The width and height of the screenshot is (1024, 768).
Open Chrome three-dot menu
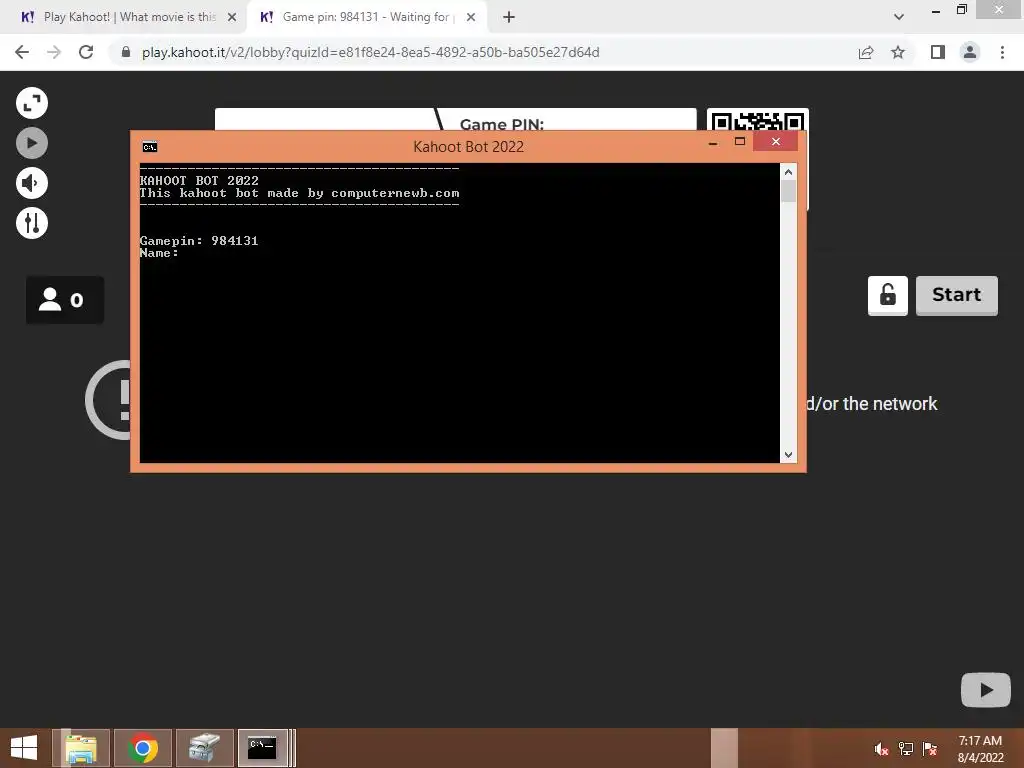tap(1002, 52)
